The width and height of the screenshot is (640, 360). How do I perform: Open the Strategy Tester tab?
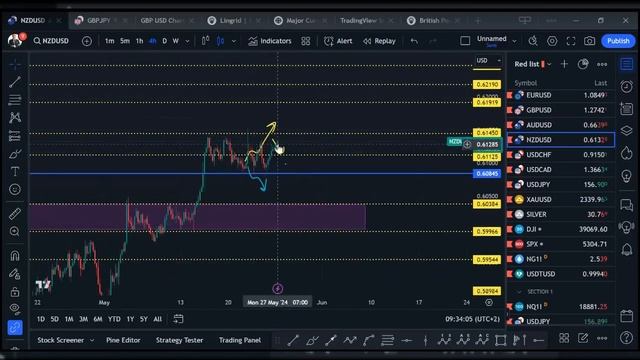(179, 340)
